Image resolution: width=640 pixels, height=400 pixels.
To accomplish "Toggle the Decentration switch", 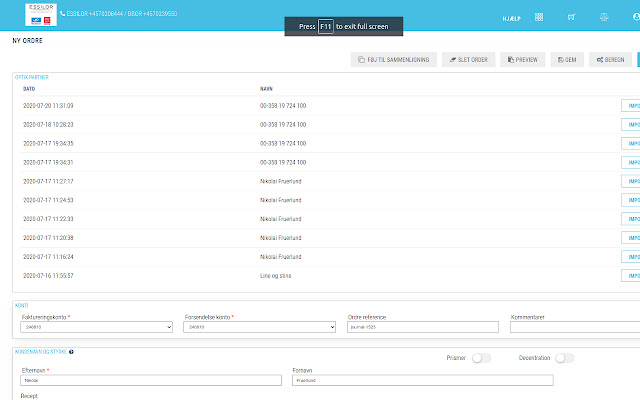I will (x=566, y=358).
